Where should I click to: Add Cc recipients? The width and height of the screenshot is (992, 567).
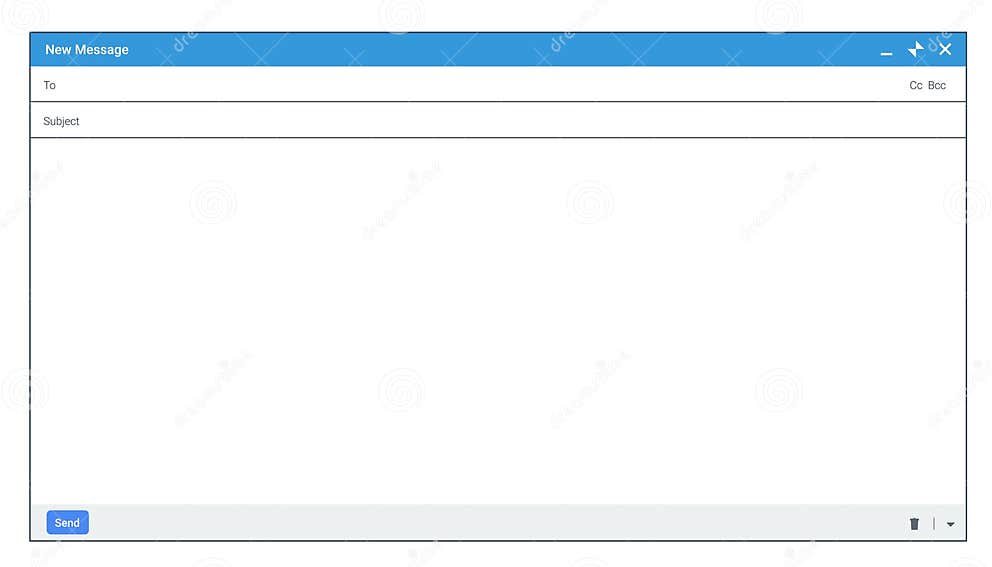point(915,85)
